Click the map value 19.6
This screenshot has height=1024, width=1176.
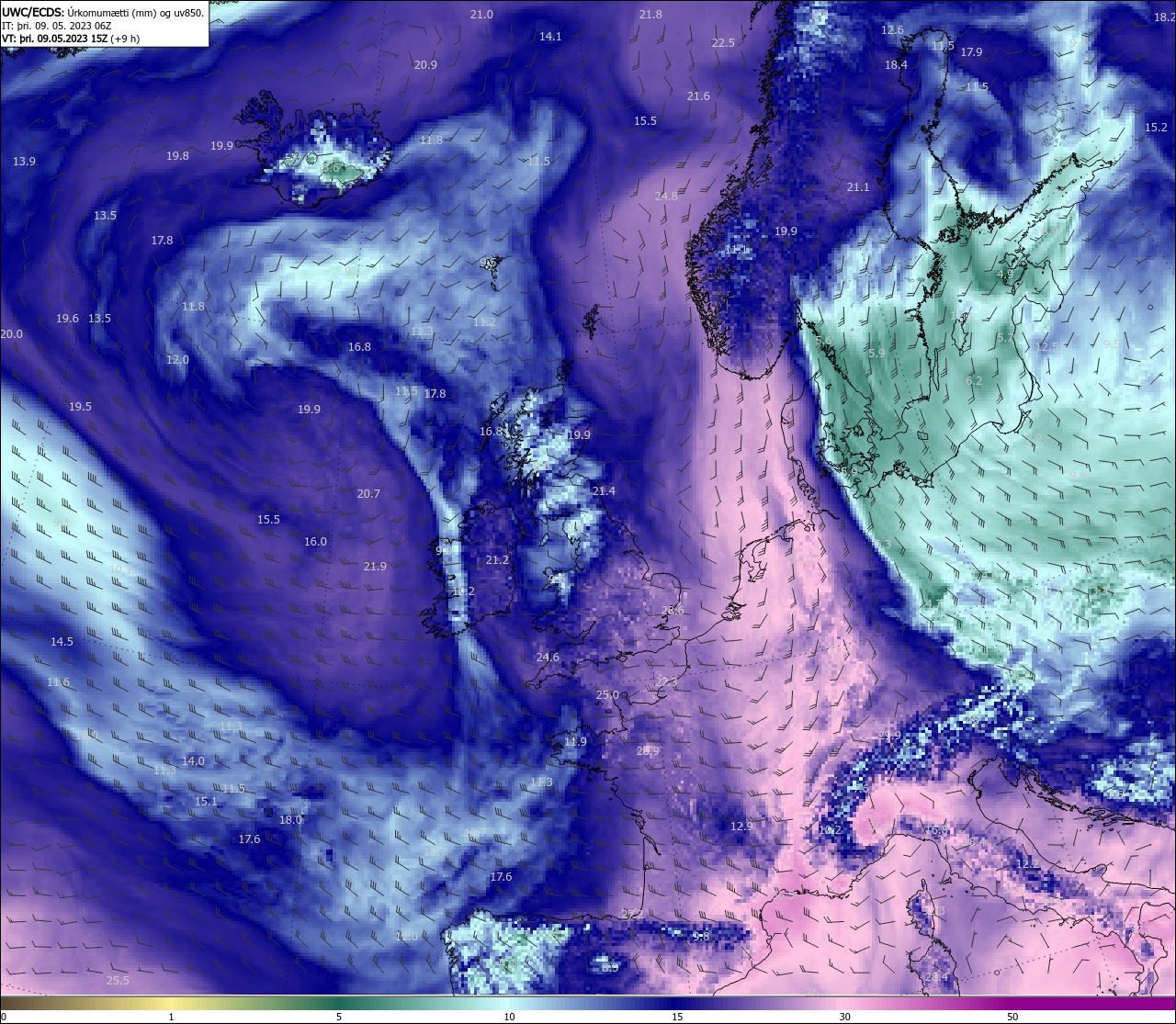[67, 319]
